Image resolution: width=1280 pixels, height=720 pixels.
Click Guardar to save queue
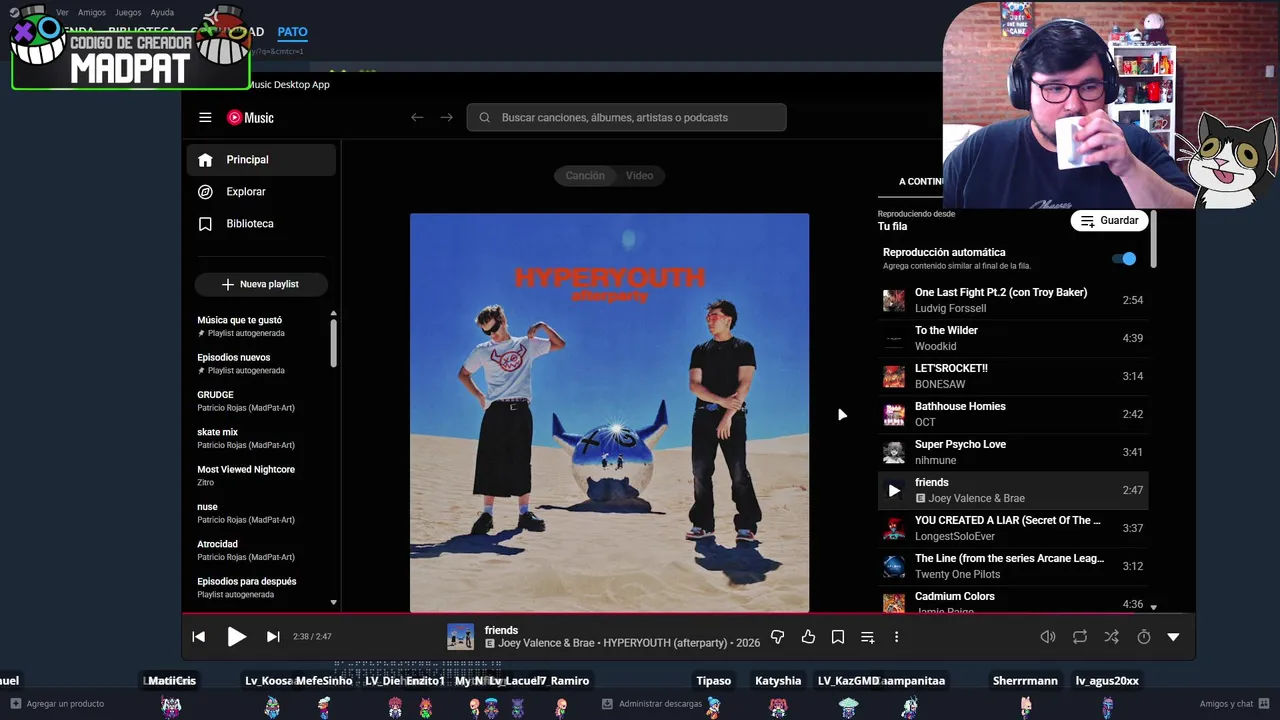click(1109, 220)
